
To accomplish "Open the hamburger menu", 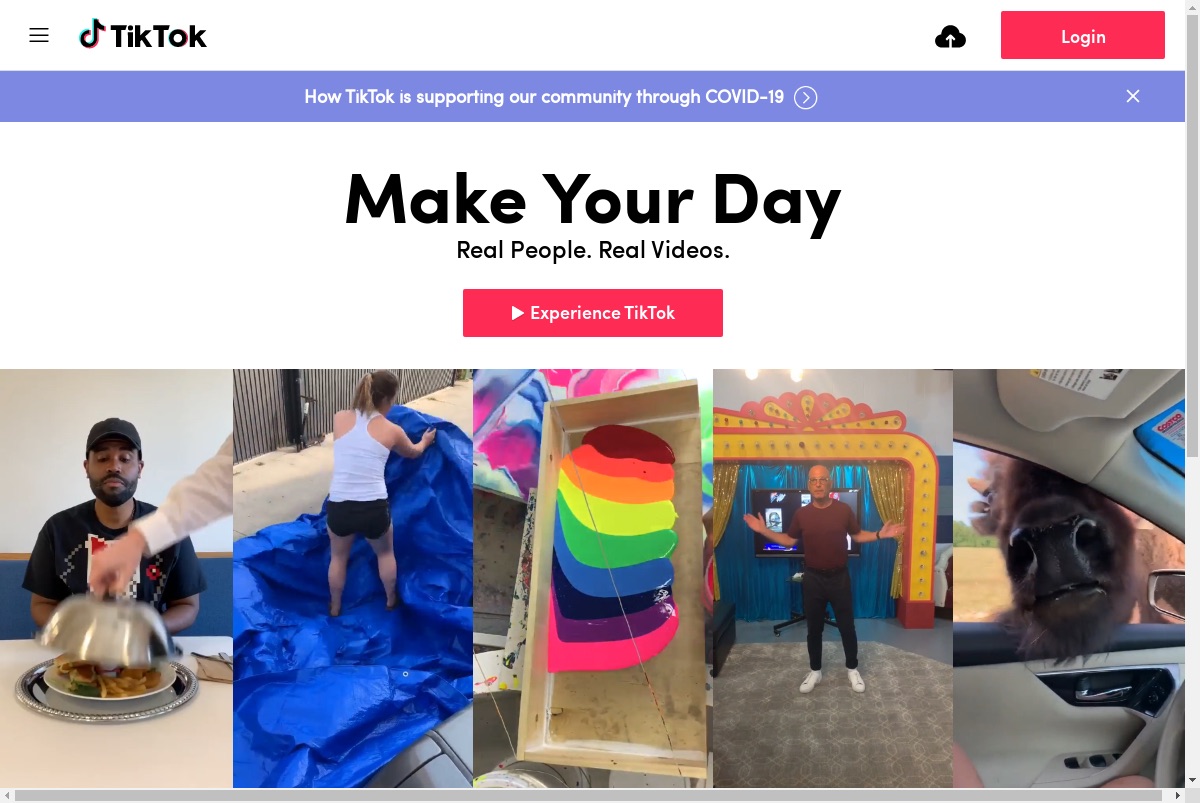I will (39, 36).
